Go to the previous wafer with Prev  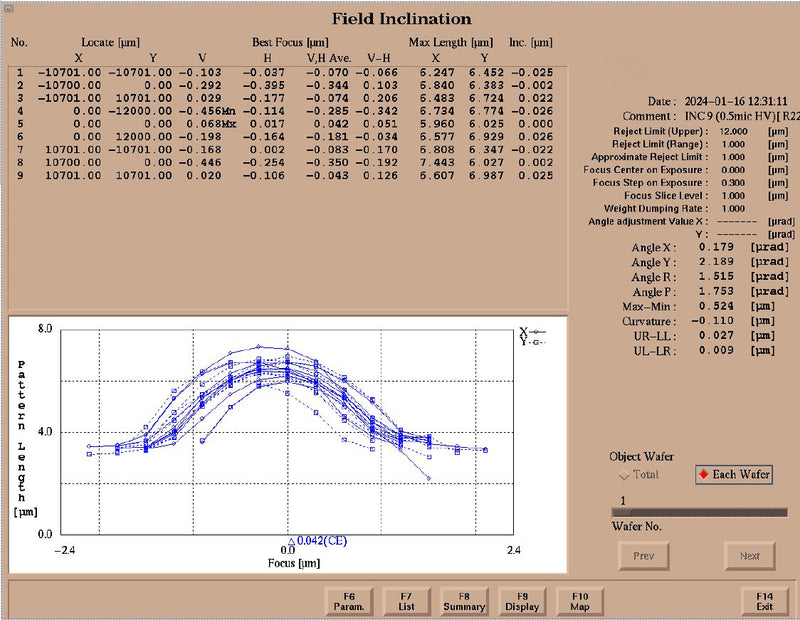pos(643,555)
